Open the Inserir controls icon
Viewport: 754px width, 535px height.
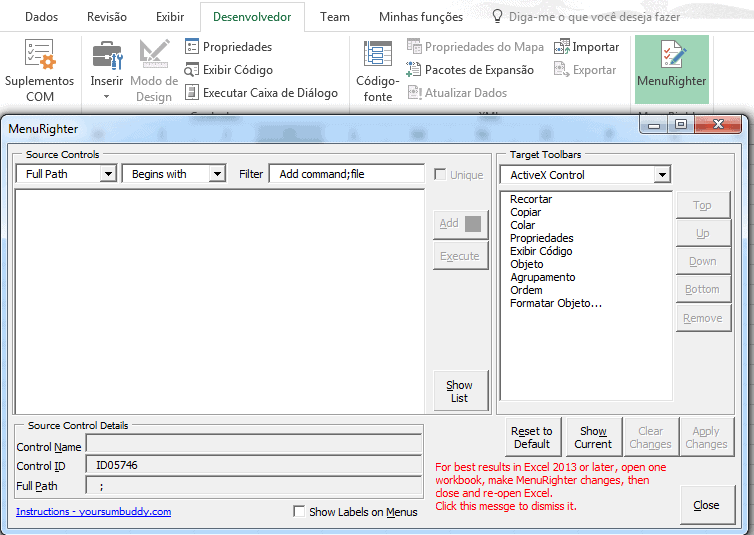pyautogui.click(x=106, y=57)
